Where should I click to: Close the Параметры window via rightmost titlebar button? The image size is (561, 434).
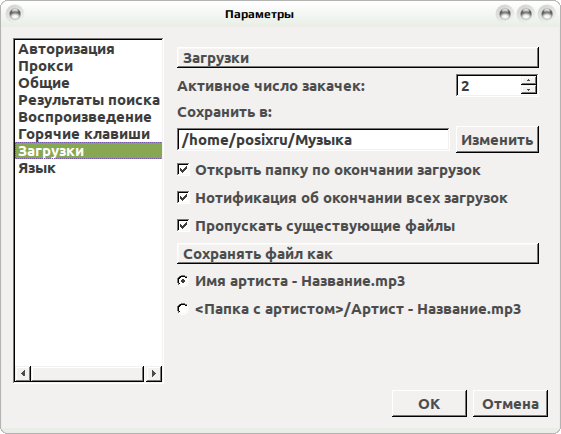click(x=547, y=14)
